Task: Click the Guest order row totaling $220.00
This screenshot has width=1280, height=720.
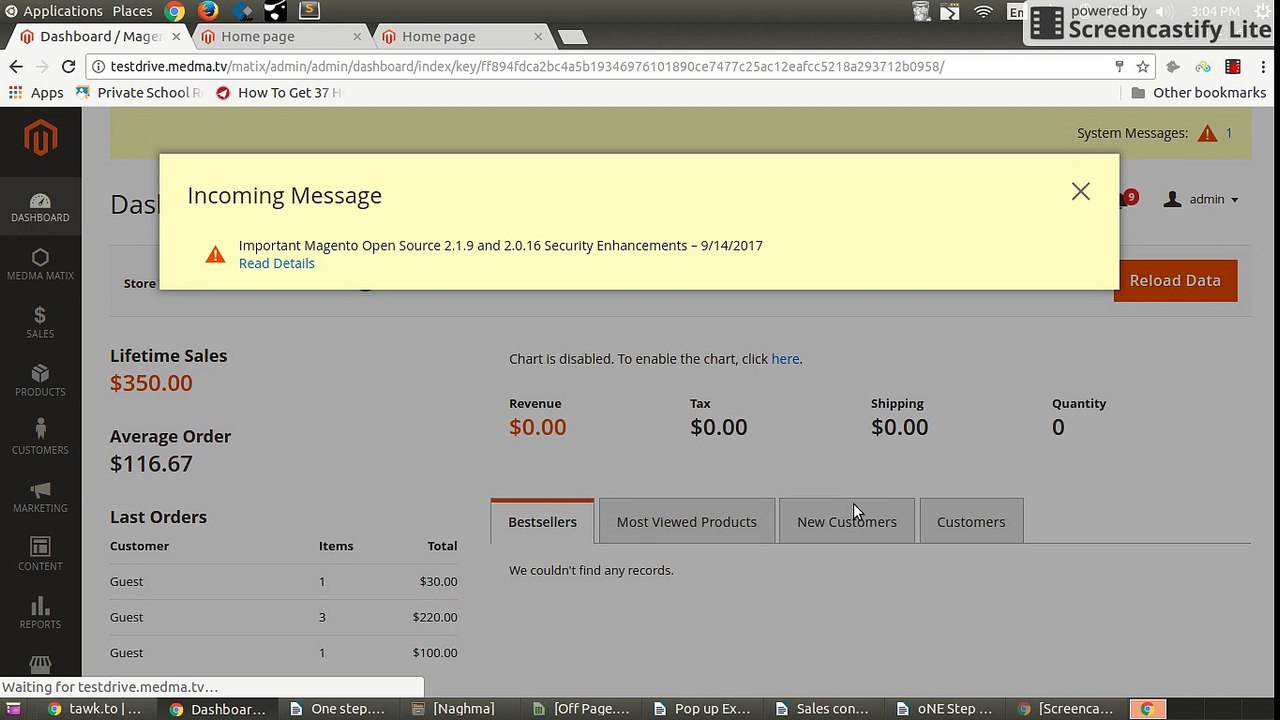Action: point(283,617)
